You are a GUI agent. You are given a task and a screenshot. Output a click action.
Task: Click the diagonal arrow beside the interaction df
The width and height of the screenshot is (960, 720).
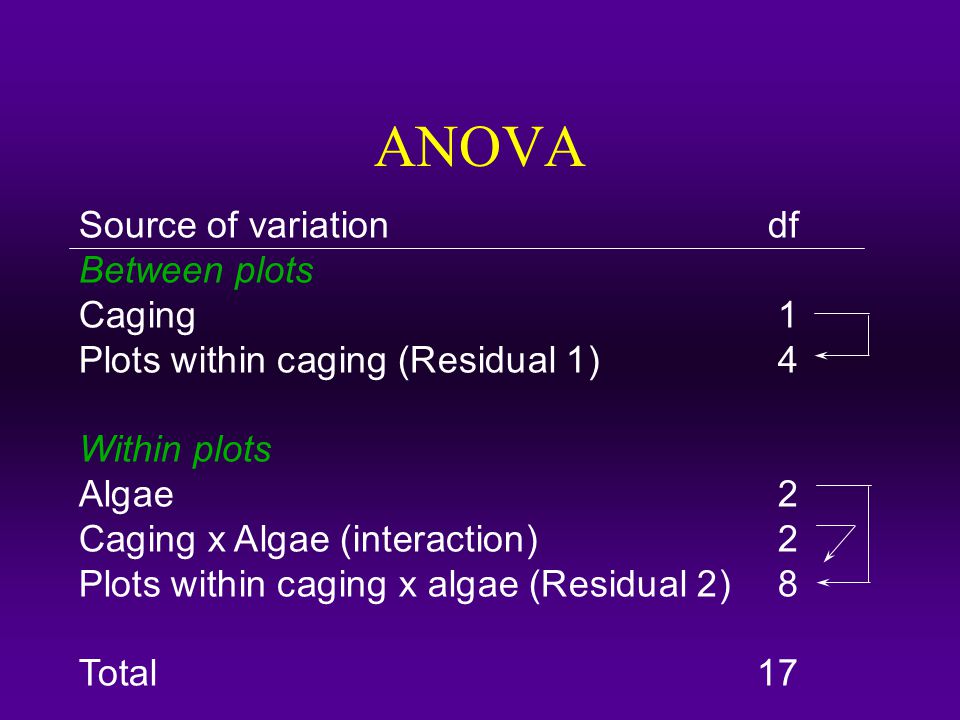point(839,543)
